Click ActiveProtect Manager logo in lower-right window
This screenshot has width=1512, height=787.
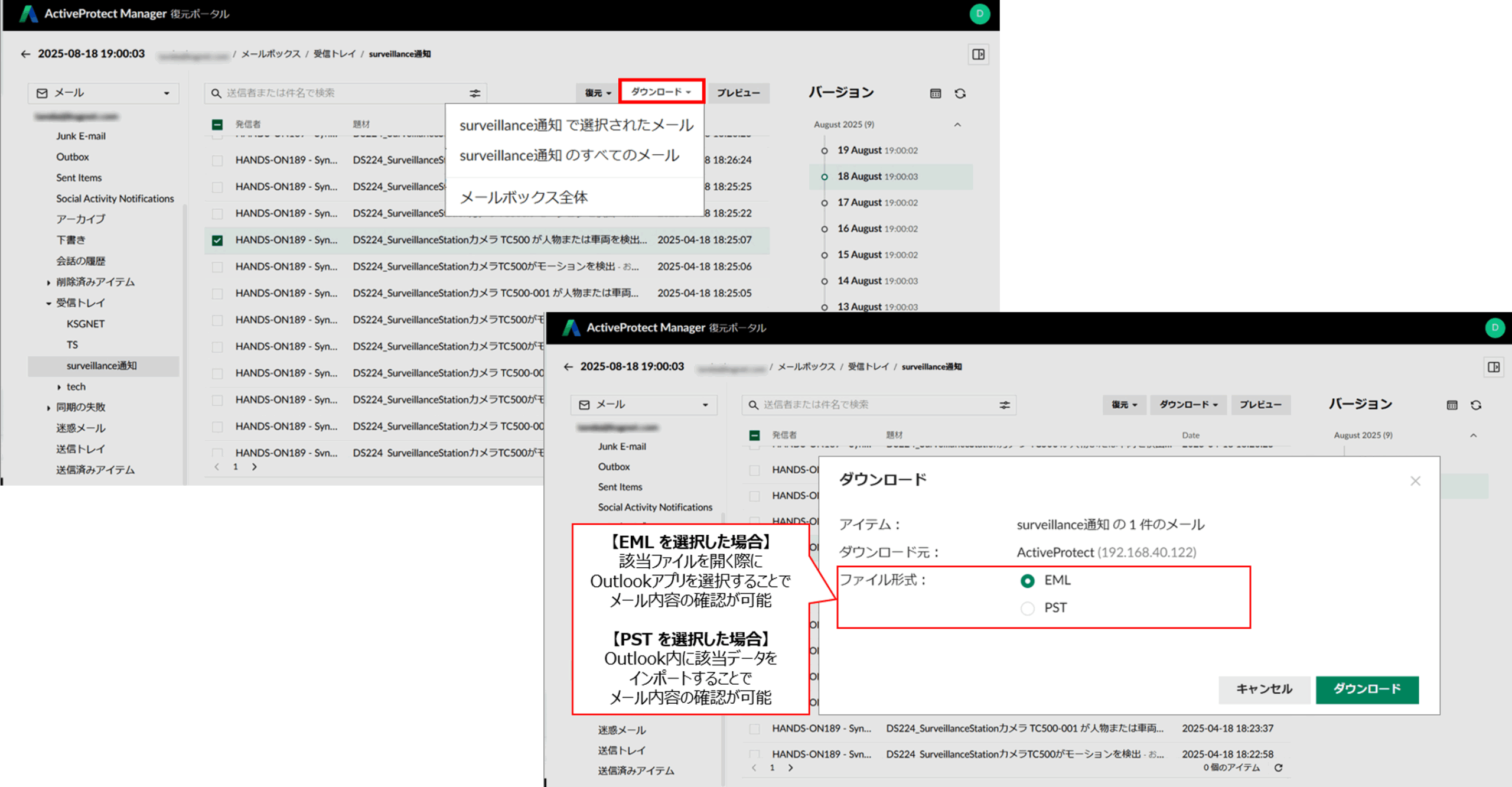click(571, 327)
